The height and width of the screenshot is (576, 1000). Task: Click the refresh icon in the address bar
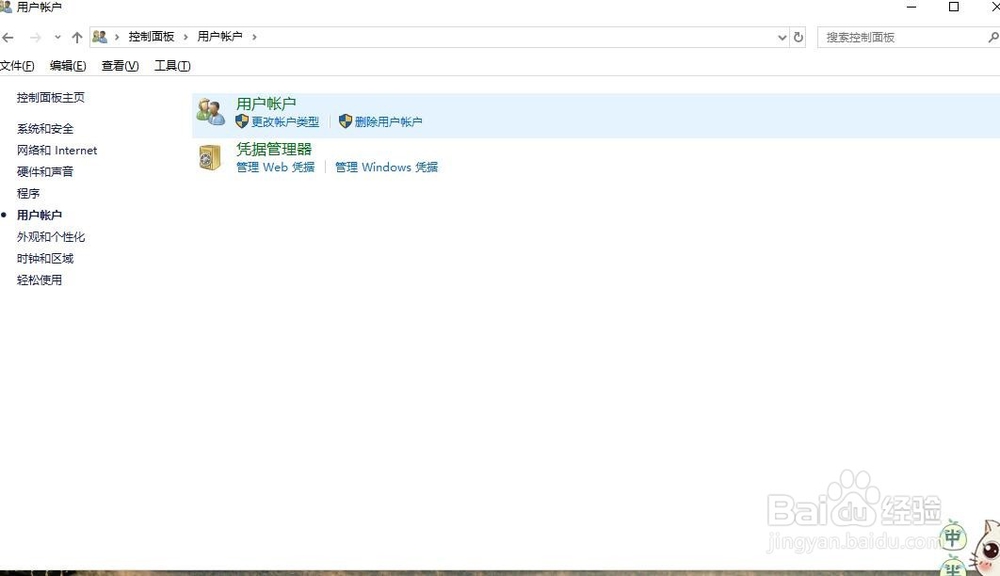798,37
